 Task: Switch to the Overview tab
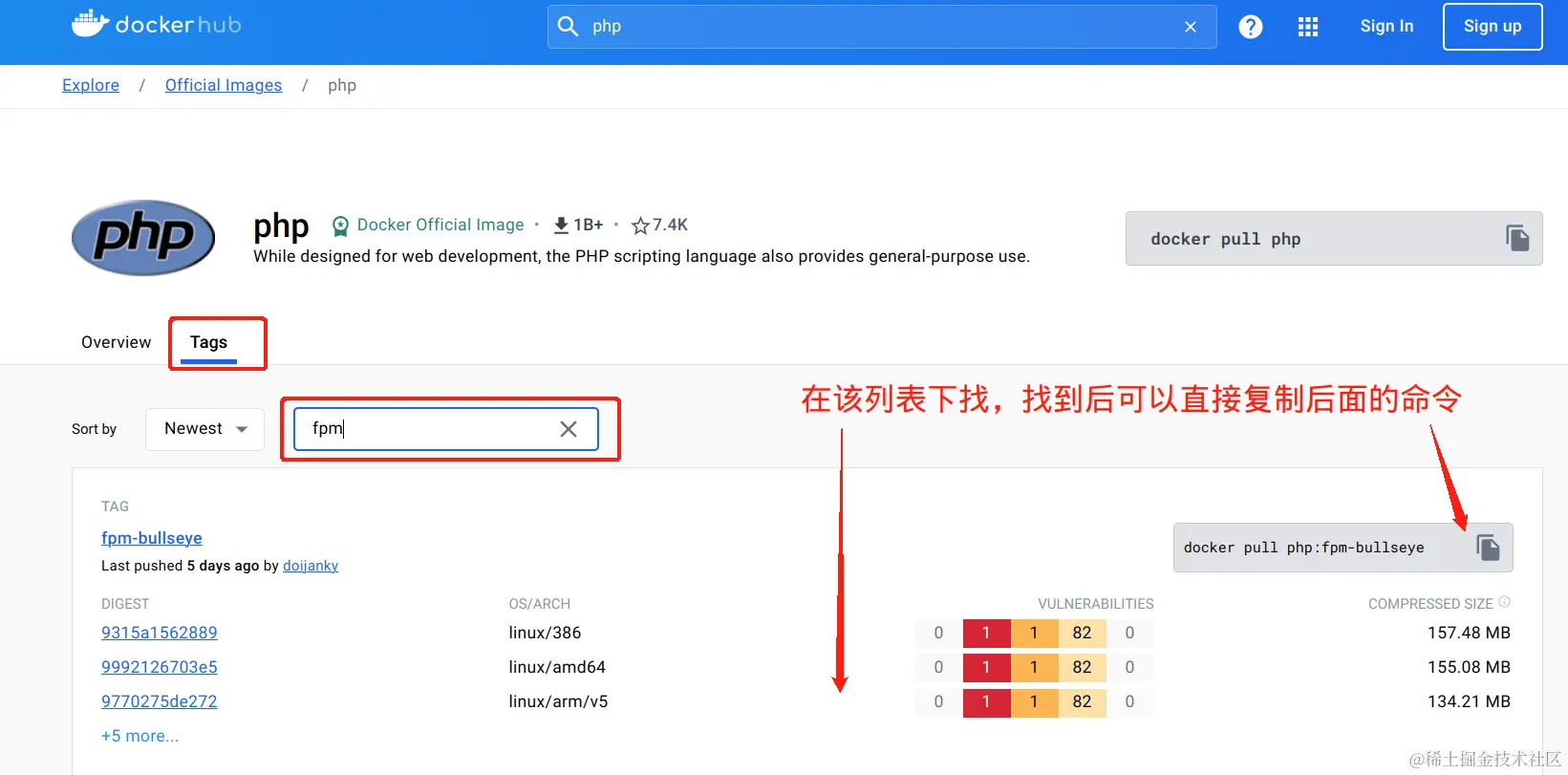coord(116,342)
